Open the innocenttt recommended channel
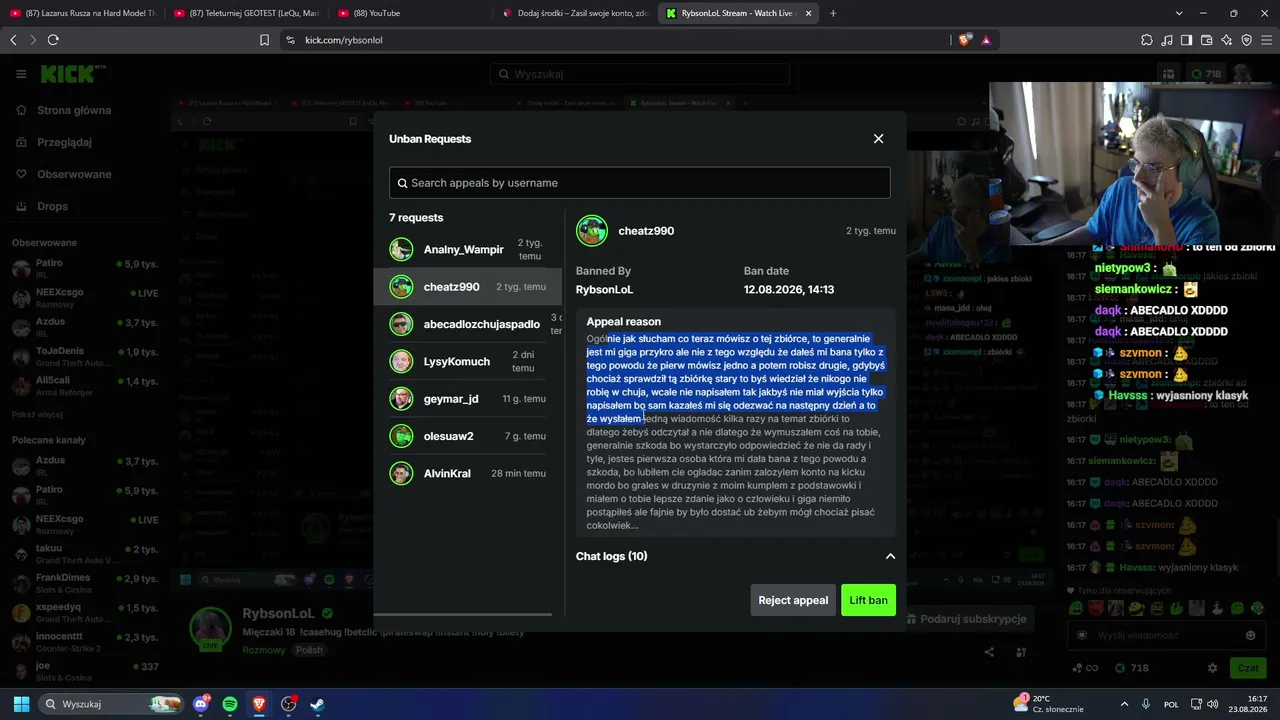 coord(86,642)
